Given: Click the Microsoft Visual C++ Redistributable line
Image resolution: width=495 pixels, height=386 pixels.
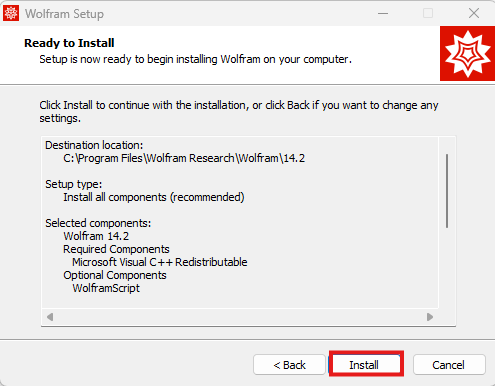Looking at the screenshot, I should pyautogui.click(x=160, y=262).
